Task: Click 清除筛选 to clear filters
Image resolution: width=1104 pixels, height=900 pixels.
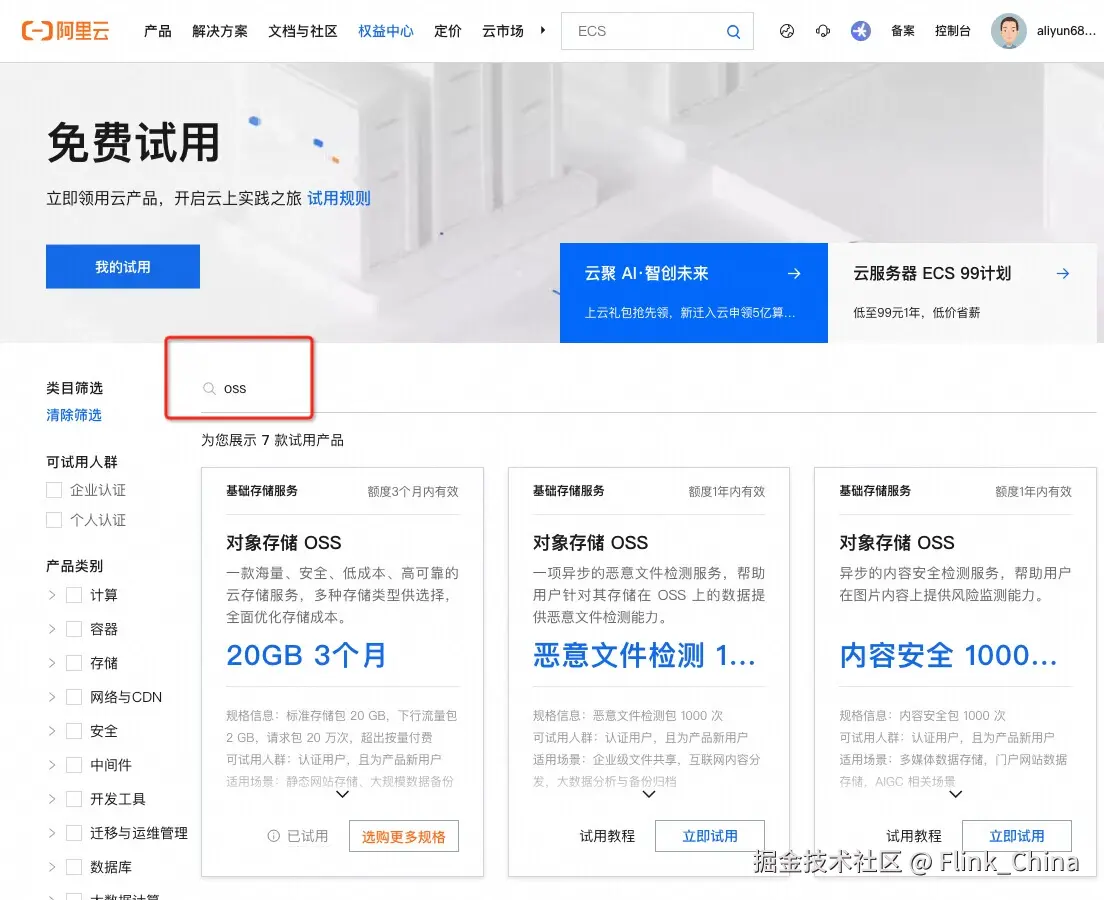Action: [74, 415]
